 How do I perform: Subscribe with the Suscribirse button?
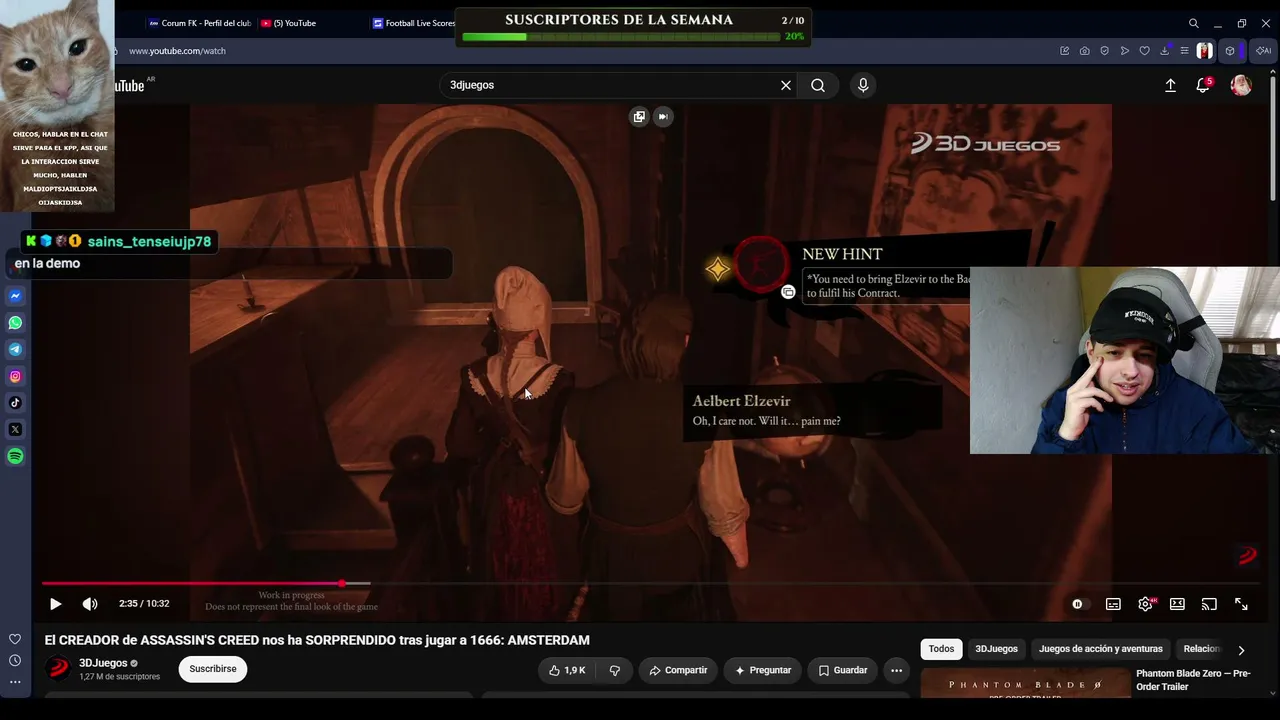[x=213, y=669]
